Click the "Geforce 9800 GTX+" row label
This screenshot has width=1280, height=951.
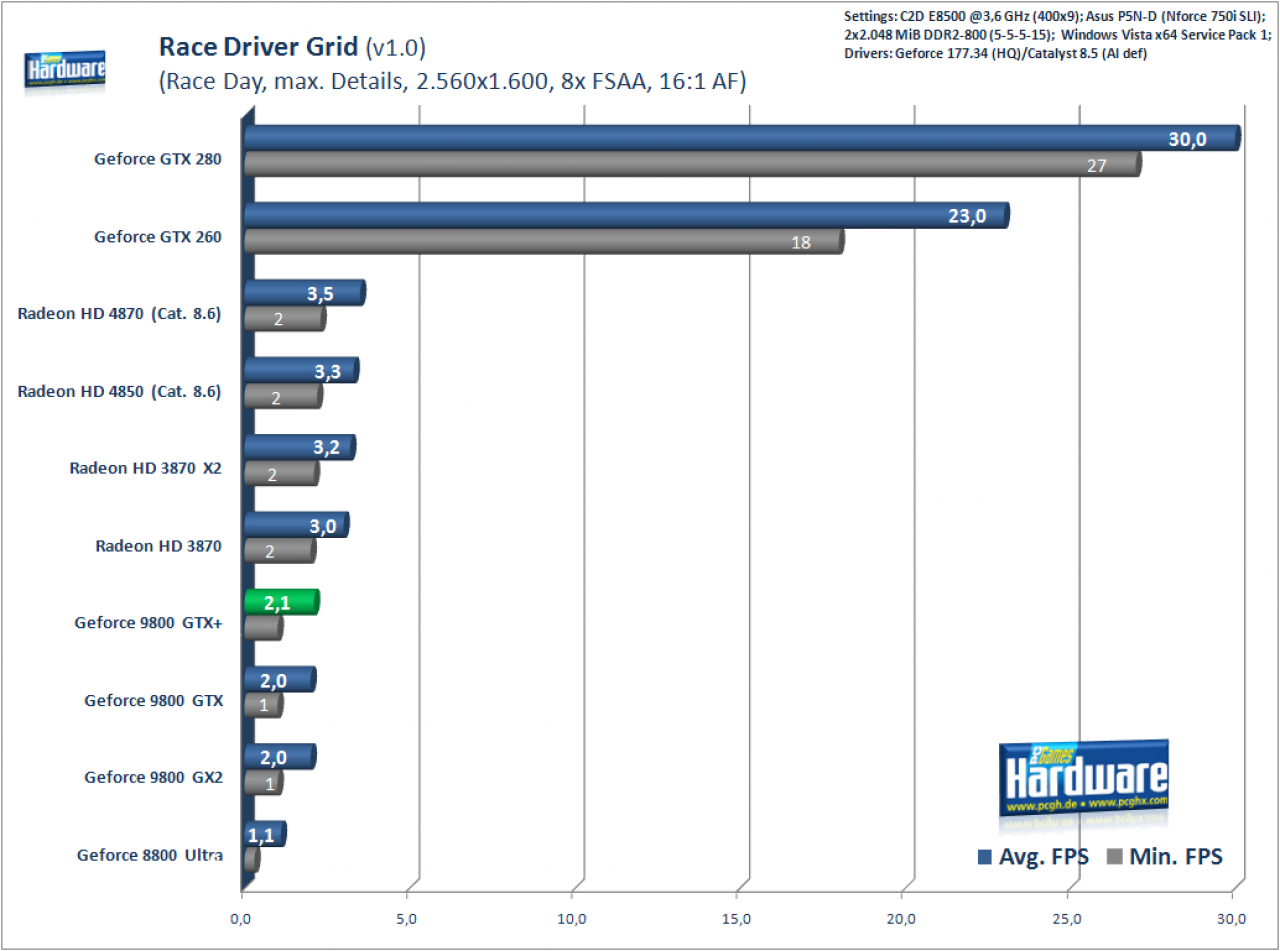pos(148,622)
